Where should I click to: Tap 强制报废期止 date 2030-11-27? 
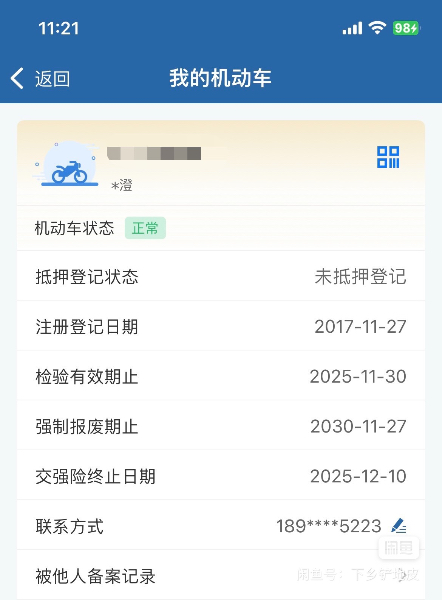click(x=358, y=426)
